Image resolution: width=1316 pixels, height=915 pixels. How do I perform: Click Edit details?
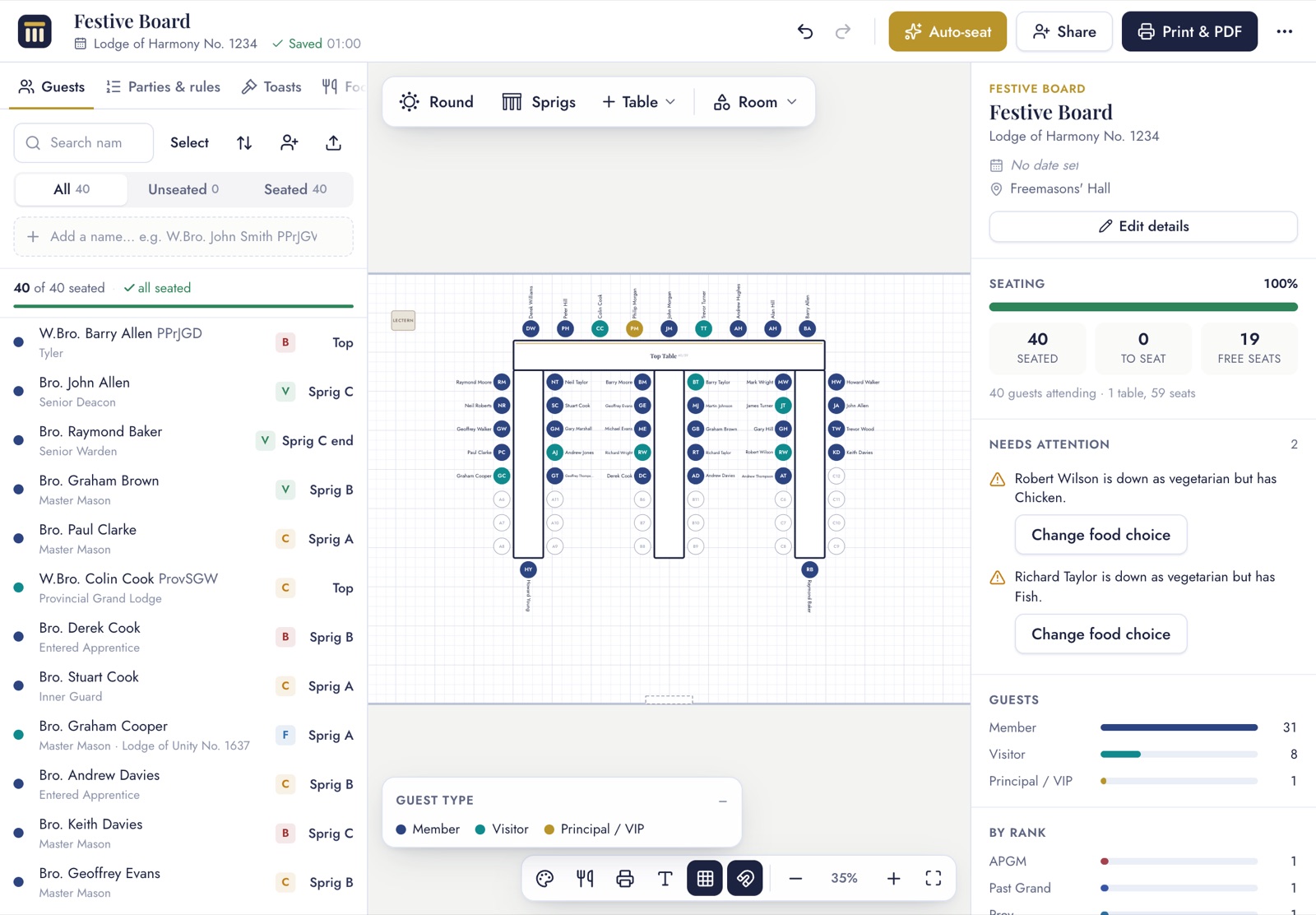(1143, 226)
